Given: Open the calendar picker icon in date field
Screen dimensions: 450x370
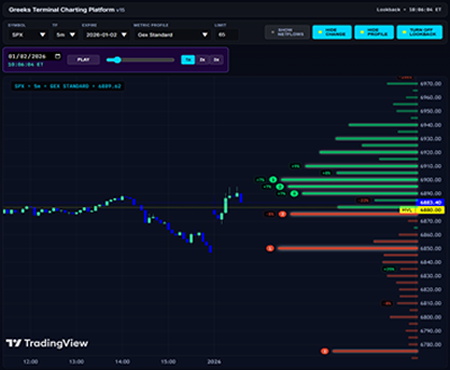Looking at the screenshot, I should [58, 56].
